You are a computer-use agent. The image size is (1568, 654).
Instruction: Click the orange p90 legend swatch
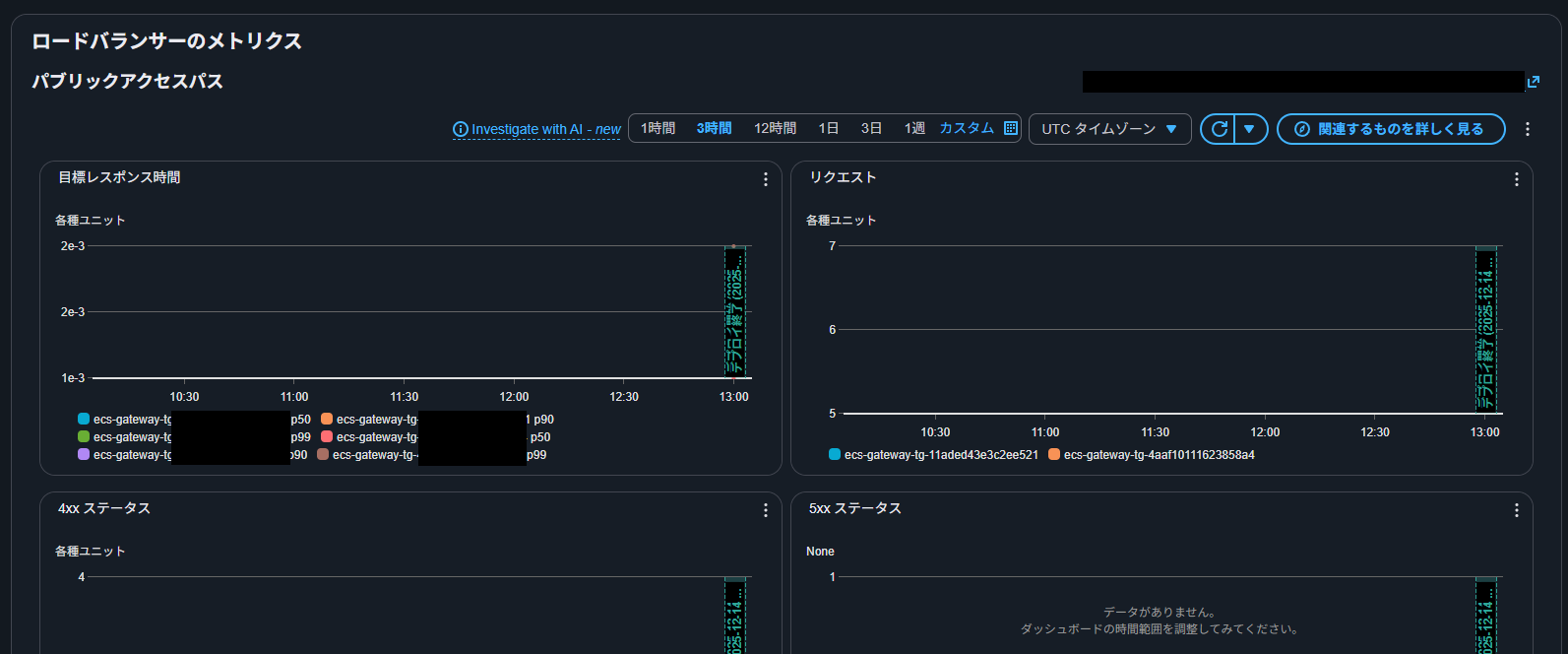[x=327, y=420]
